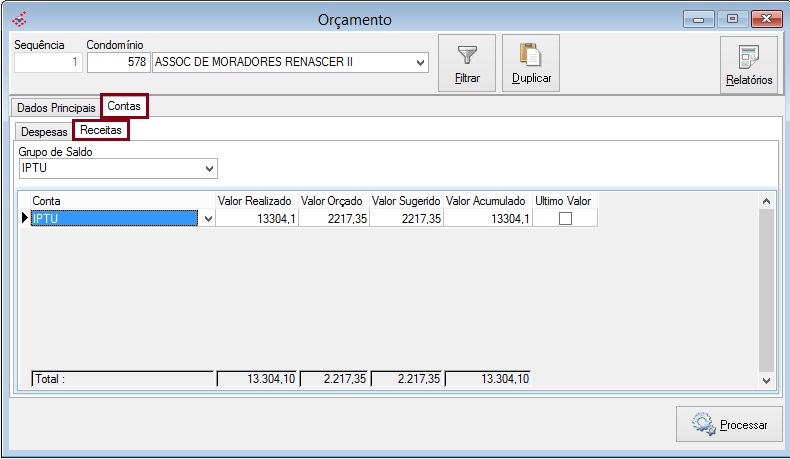Select the Valor Orçado cell 2217,35
Image resolution: width=790 pixels, height=459 pixels.
(x=333, y=218)
